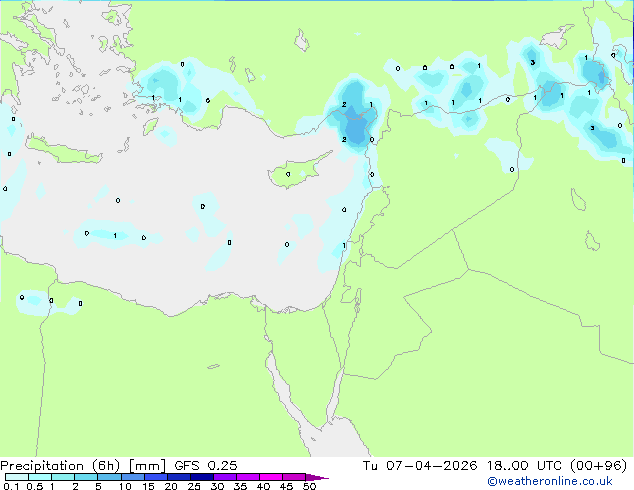Click the '30' legend scale label
Image resolution: width=634 pixels, height=490 pixels.
[217, 486]
